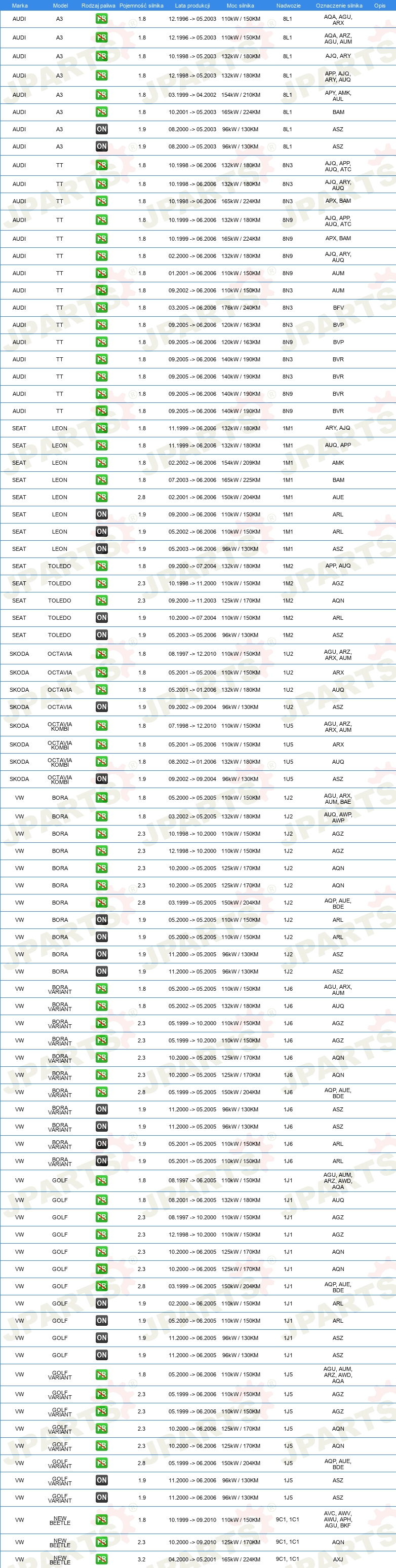The width and height of the screenshot is (396, 1568).
Task: Click petrol icon in VW Bora 1J2 2.8 row
Action: pyautogui.click(x=102, y=903)
